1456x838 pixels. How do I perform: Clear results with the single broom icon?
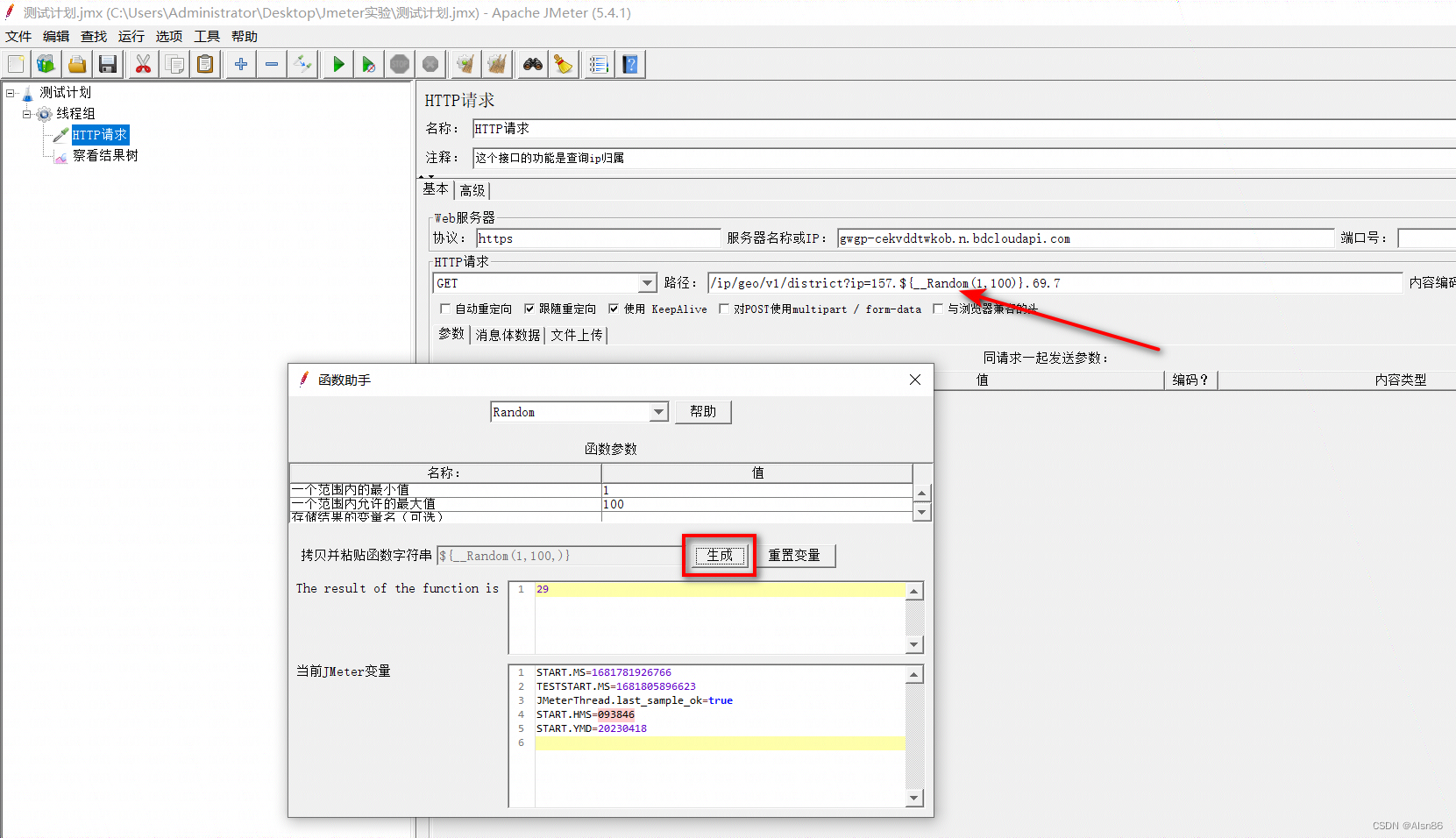coord(466,64)
